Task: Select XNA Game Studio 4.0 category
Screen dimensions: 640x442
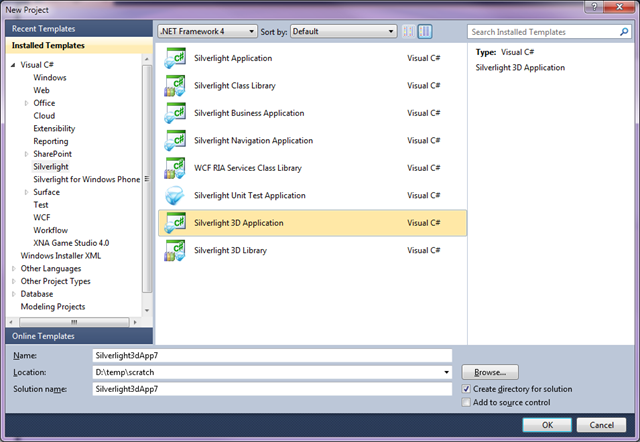Action: (x=71, y=243)
